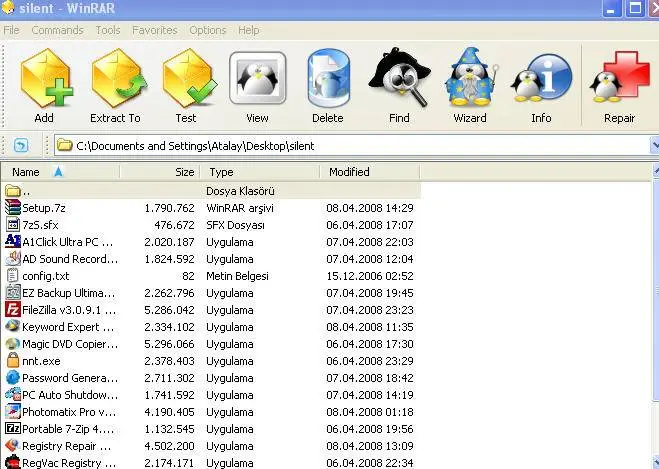Screen dimensions: 659x469
Task: Click the date 06.04.2008 19:56
Action: (370, 429)
